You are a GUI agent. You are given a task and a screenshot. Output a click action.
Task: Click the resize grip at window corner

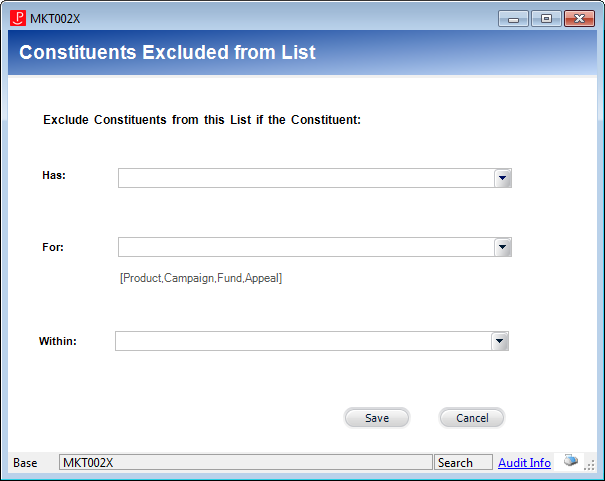pyautogui.click(x=589, y=465)
